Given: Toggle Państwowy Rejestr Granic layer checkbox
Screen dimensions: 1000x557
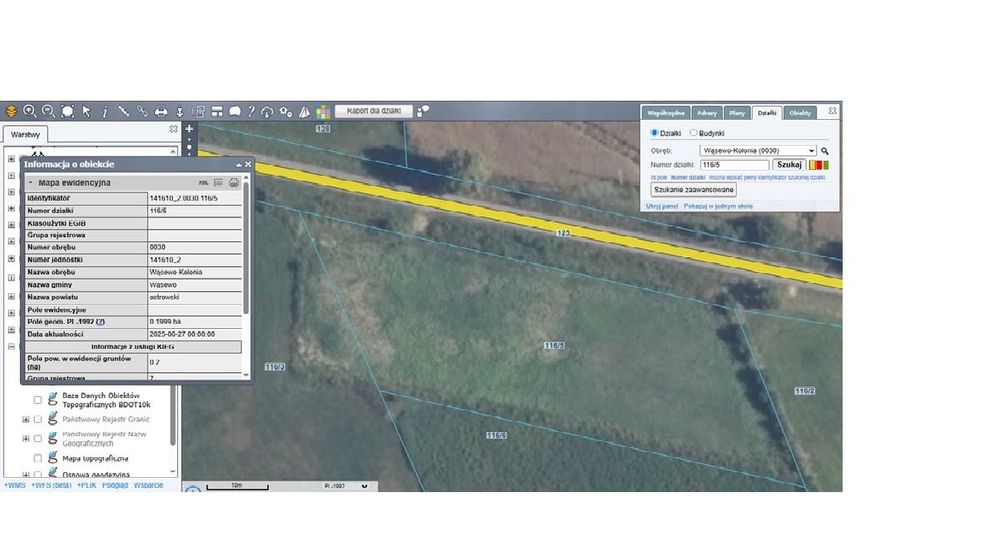Looking at the screenshot, I should click(x=38, y=419).
